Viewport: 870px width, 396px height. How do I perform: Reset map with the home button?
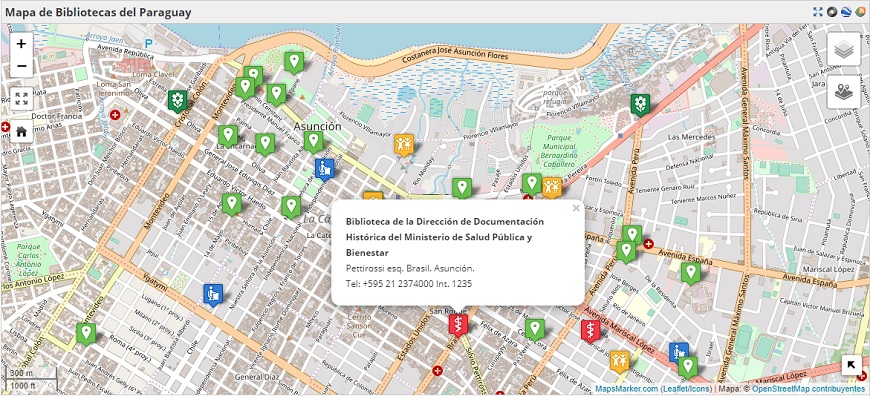coord(21,132)
